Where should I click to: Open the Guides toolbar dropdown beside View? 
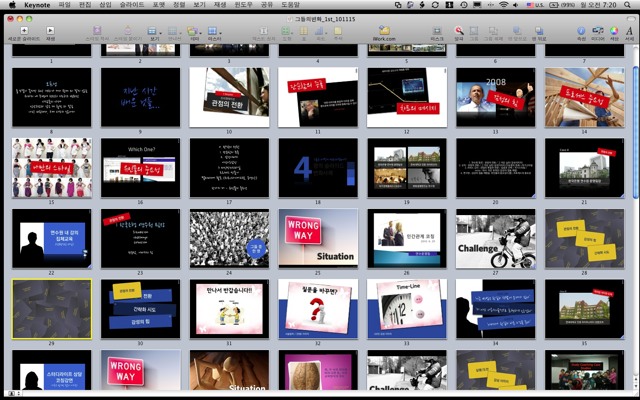click(x=173, y=31)
